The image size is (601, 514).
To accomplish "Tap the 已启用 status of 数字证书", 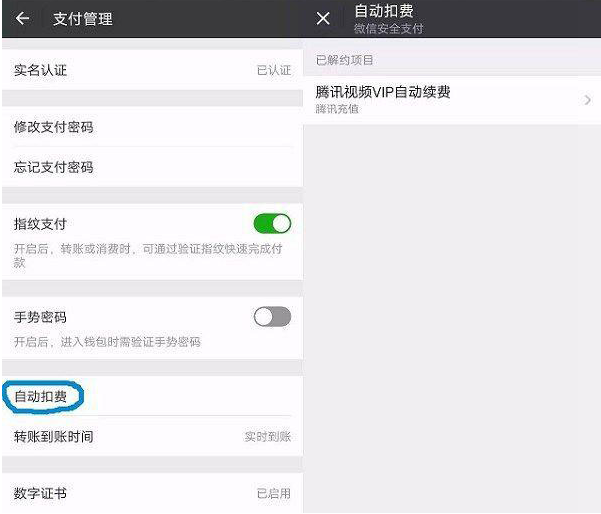I will coord(274,493).
